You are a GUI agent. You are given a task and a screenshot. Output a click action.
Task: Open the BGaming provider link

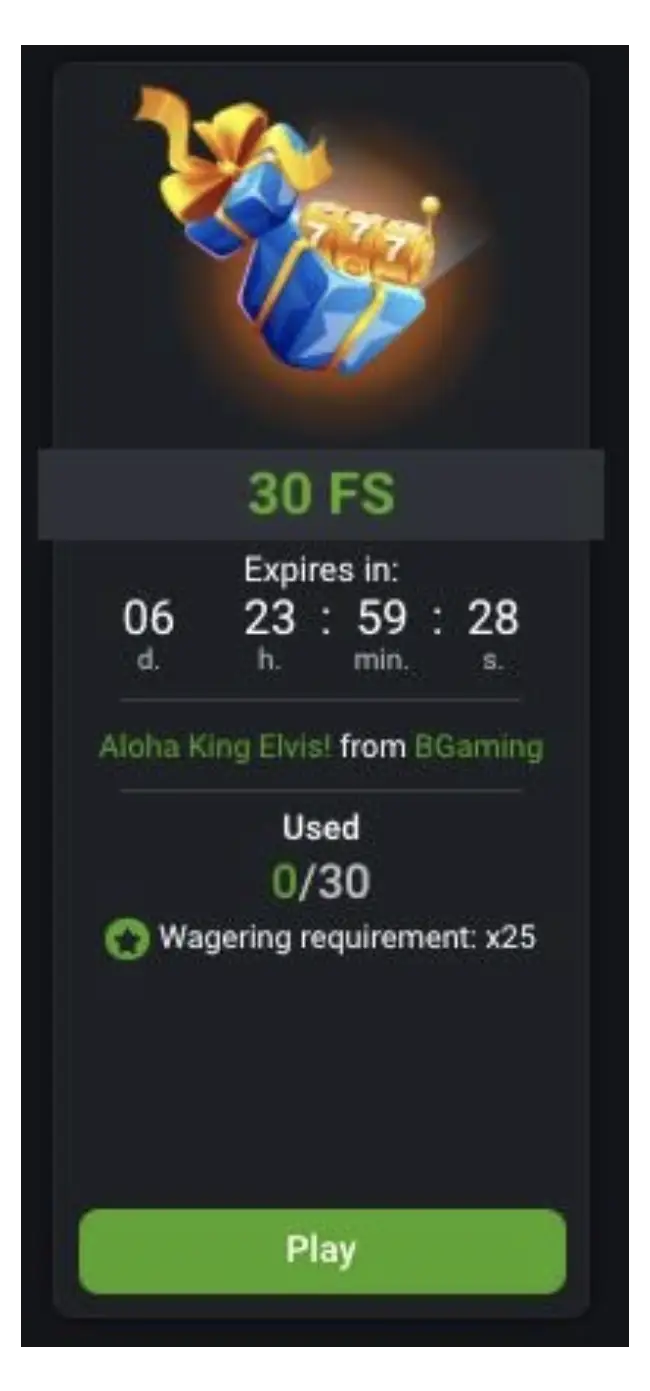point(478,747)
